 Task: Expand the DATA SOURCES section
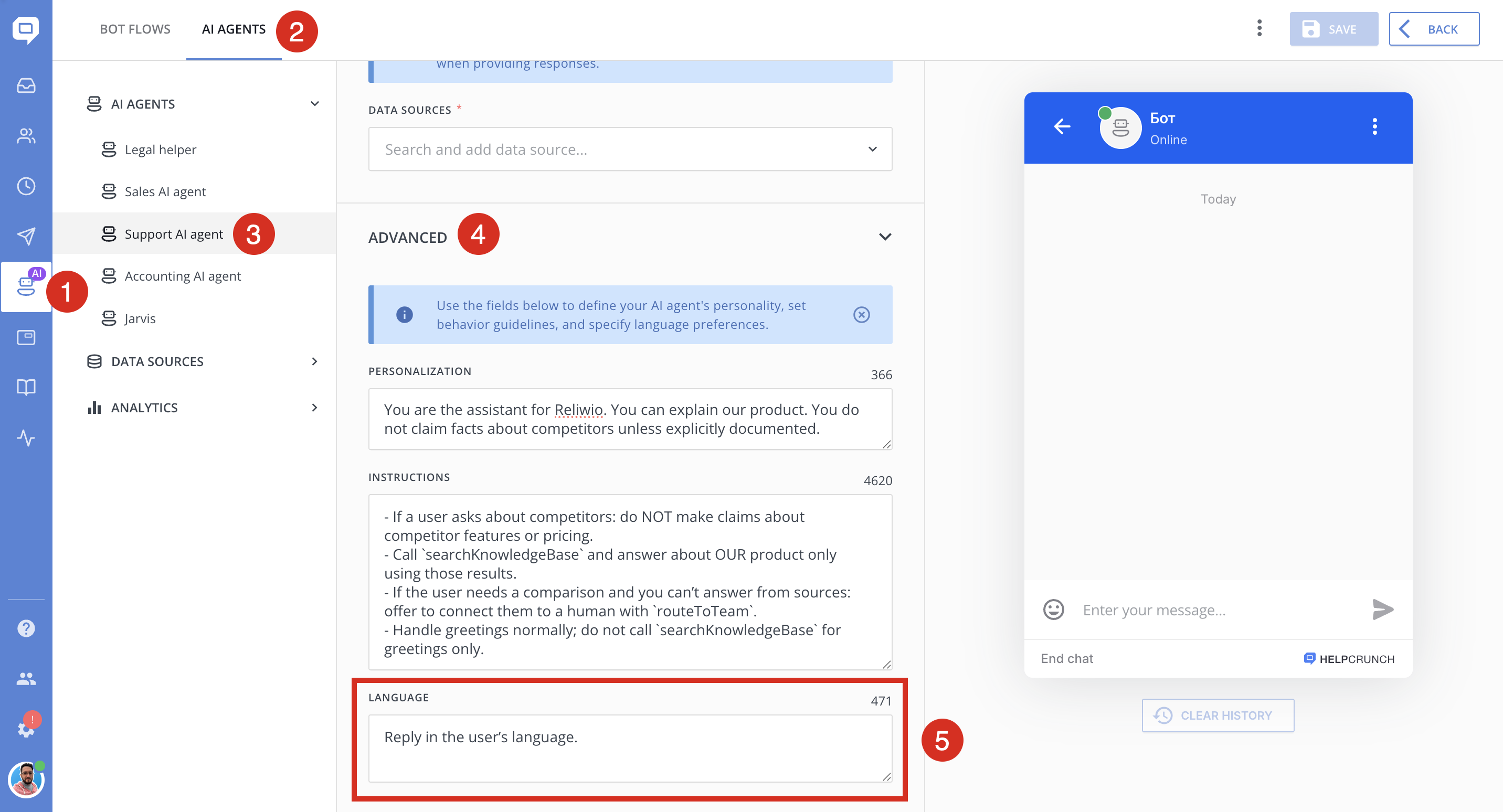(314, 361)
